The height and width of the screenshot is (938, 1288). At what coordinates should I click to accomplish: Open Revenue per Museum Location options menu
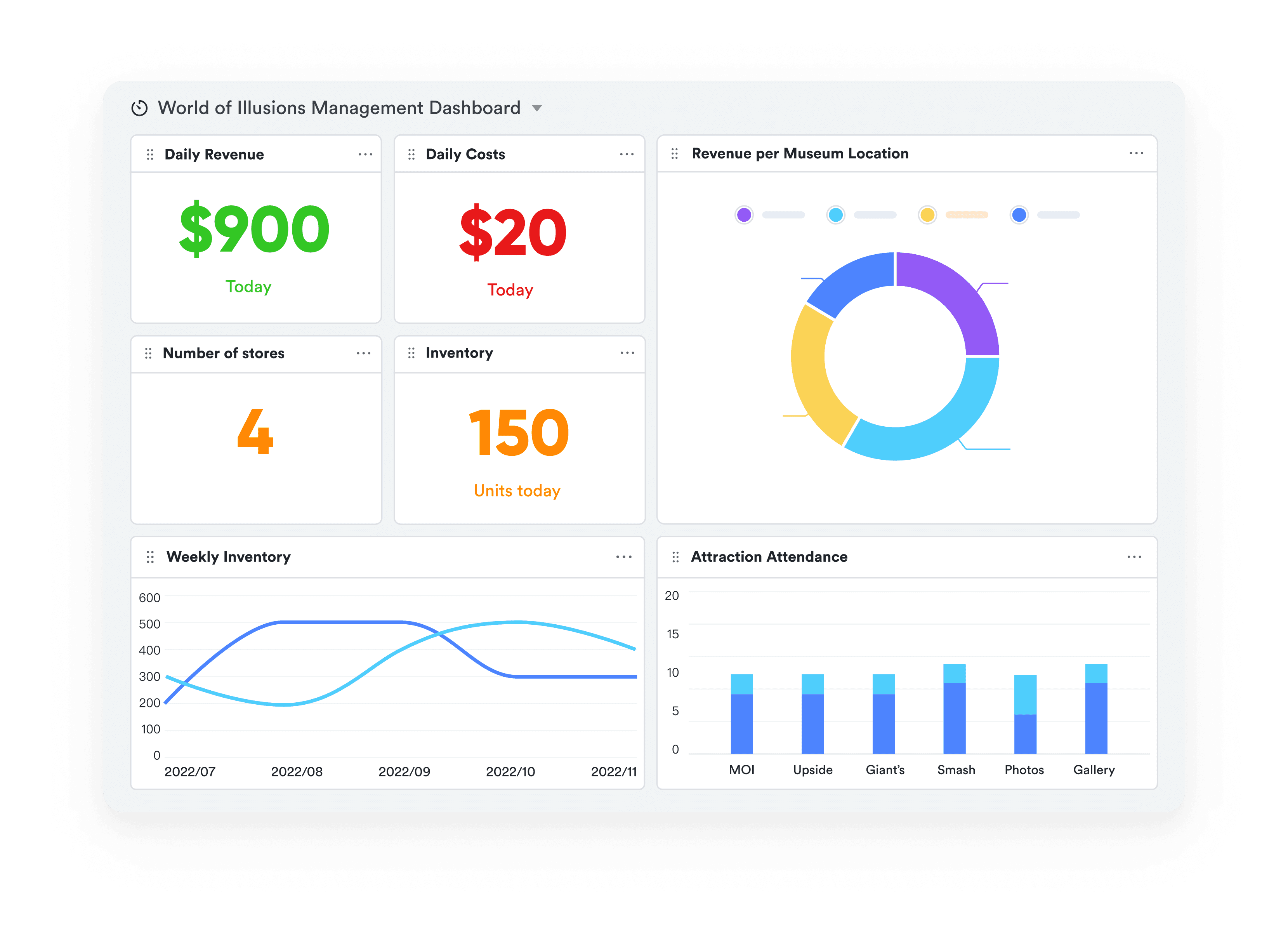(x=1136, y=153)
